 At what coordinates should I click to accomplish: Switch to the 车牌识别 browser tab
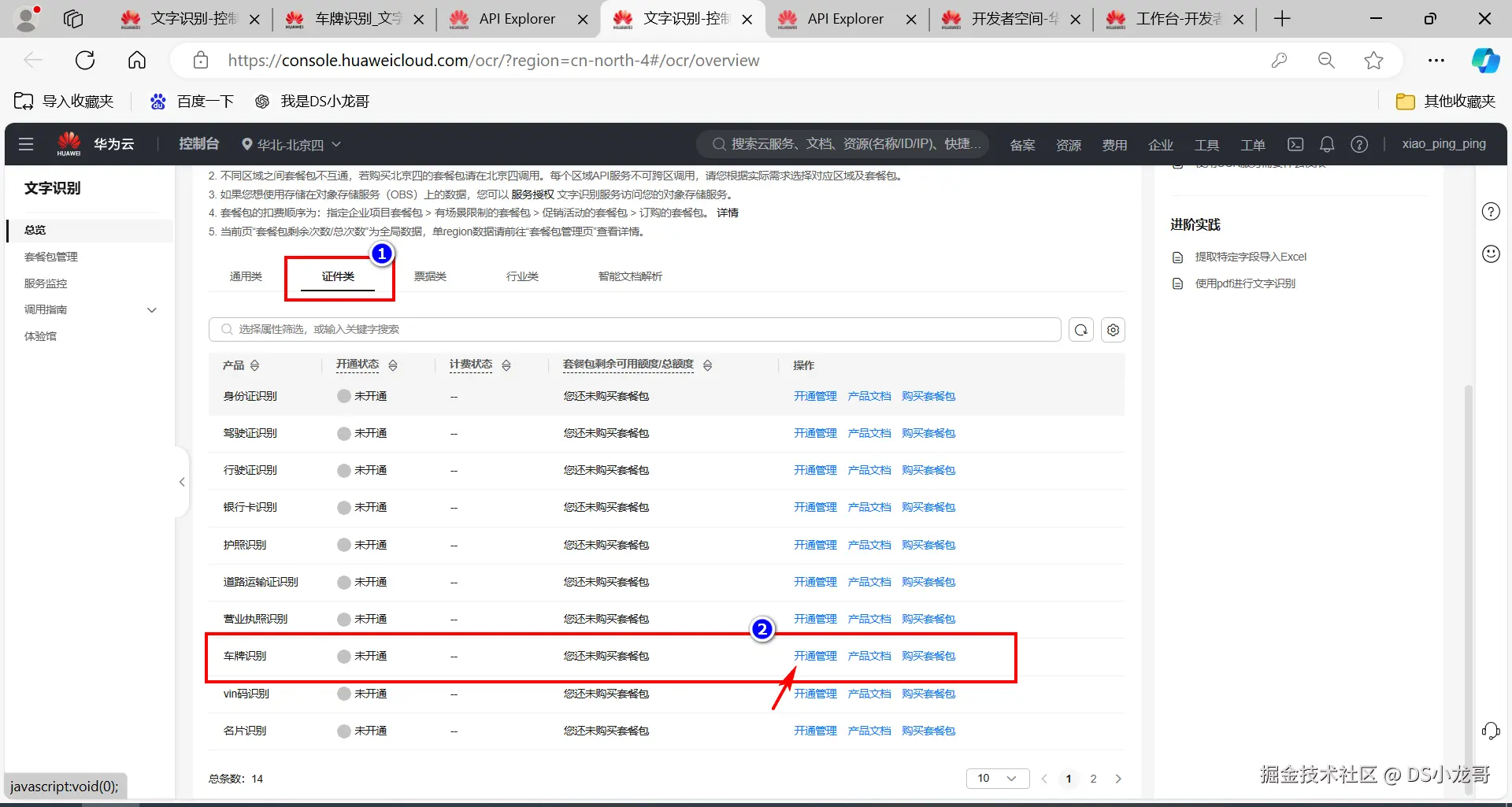354,19
